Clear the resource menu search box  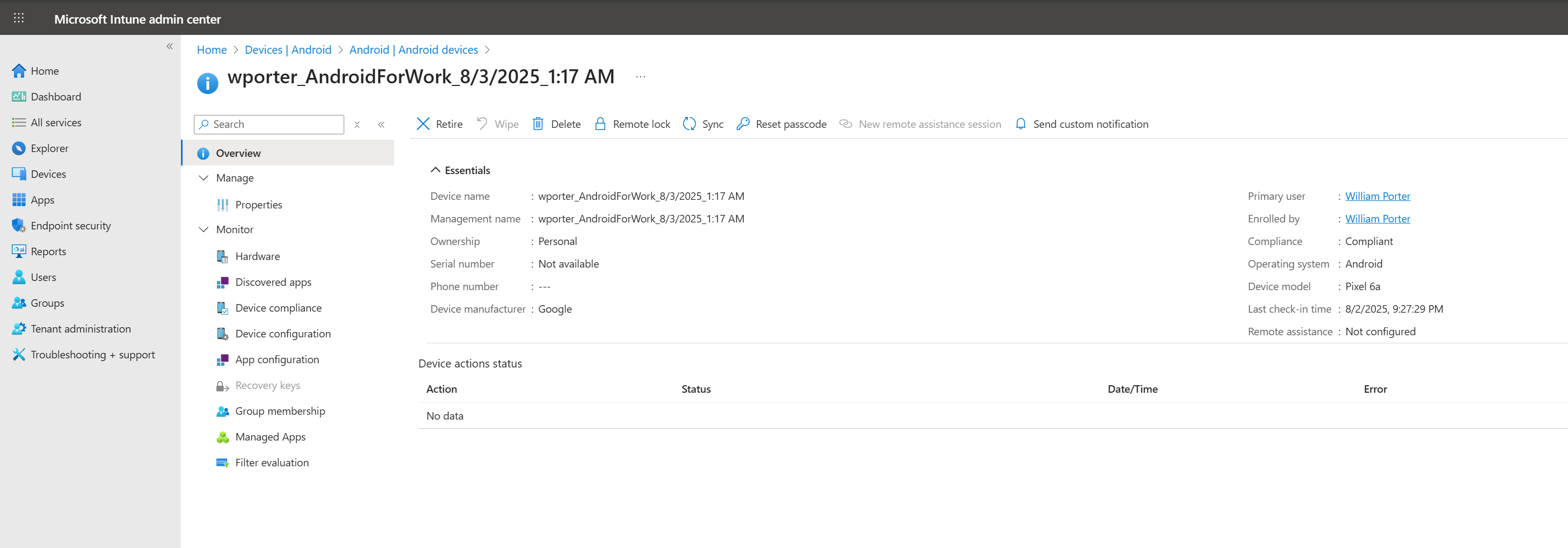click(357, 124)
